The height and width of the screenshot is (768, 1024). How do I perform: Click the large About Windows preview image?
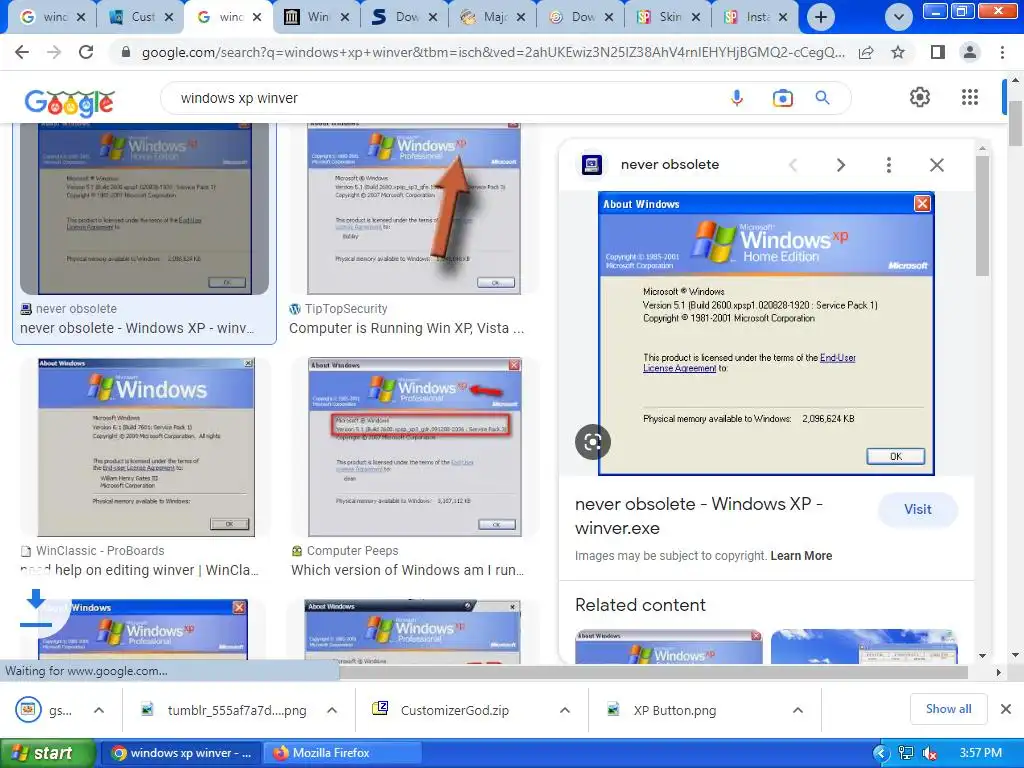coord(766,333)
